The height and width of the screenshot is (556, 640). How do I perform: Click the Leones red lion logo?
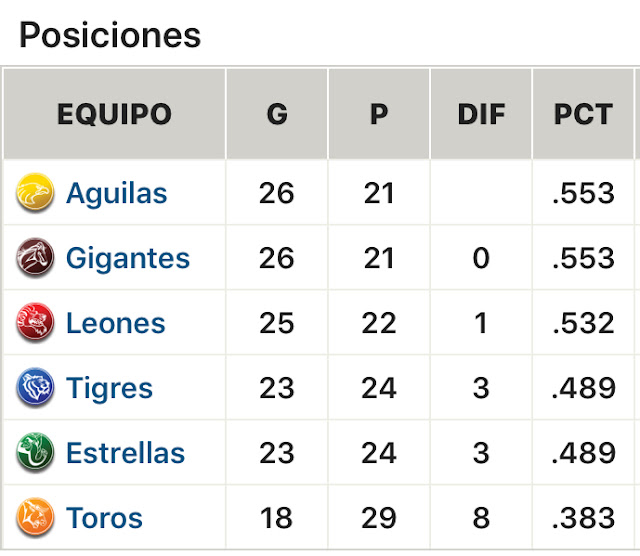(35, 322)
